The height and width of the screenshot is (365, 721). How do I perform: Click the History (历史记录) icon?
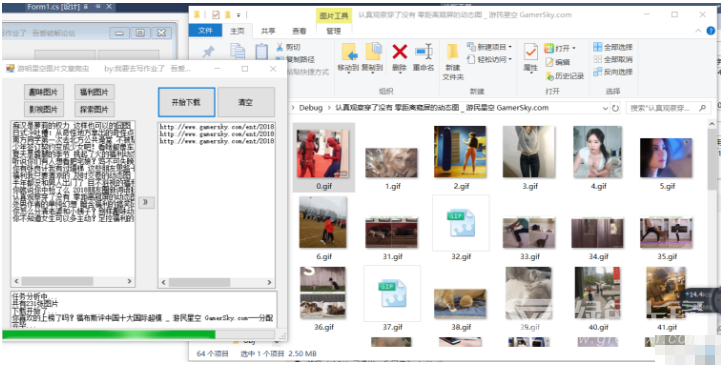[549, 76]
